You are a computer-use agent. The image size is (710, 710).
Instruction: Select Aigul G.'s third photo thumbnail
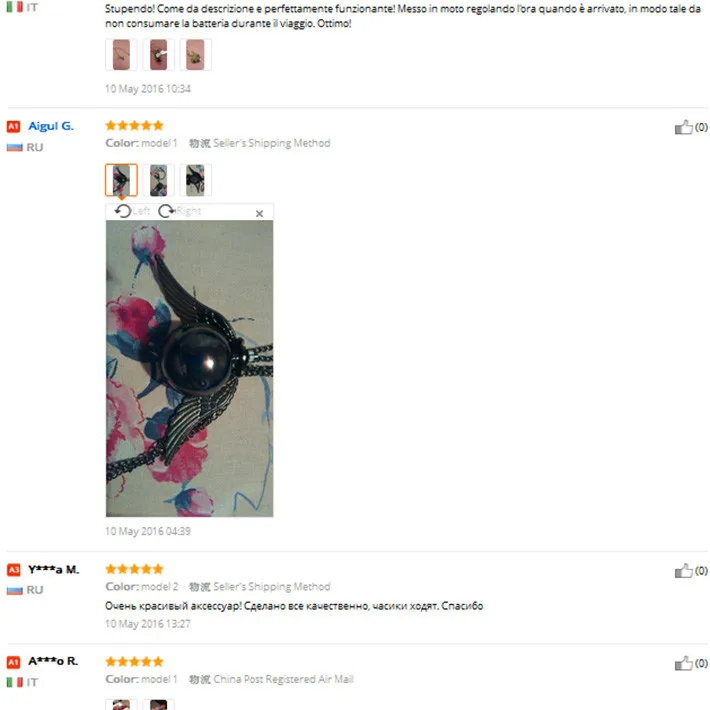[x=196, y=180]
